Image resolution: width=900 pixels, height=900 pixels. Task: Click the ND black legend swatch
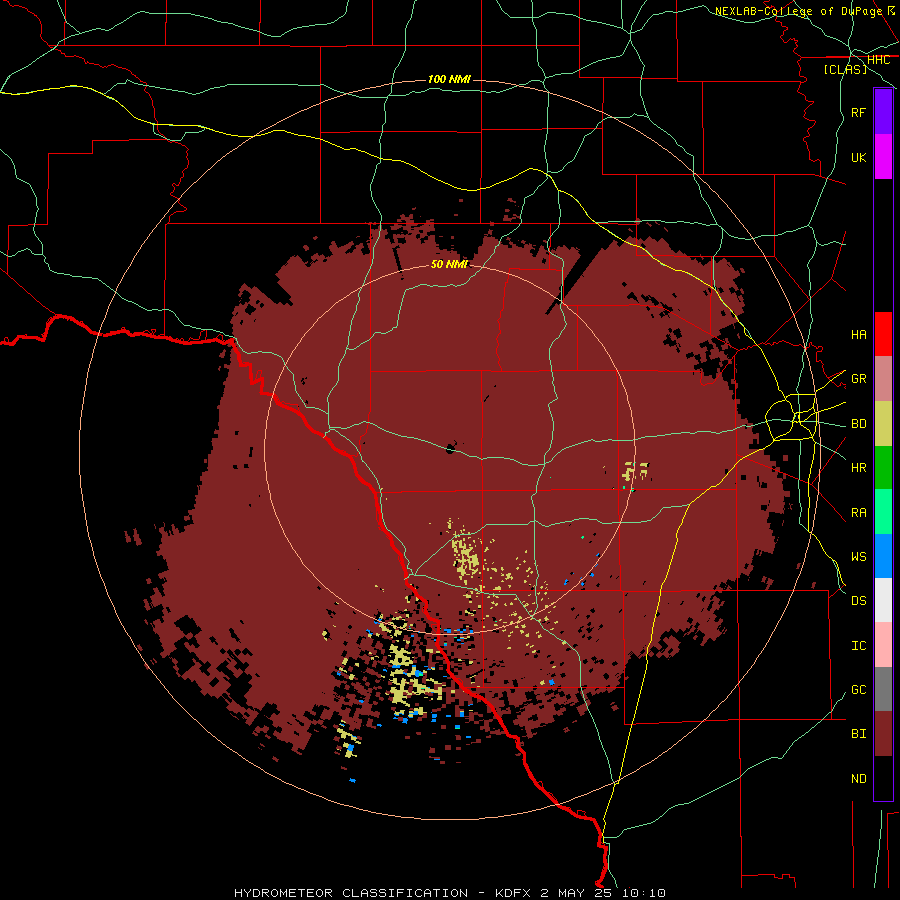[x=883, y=778]
